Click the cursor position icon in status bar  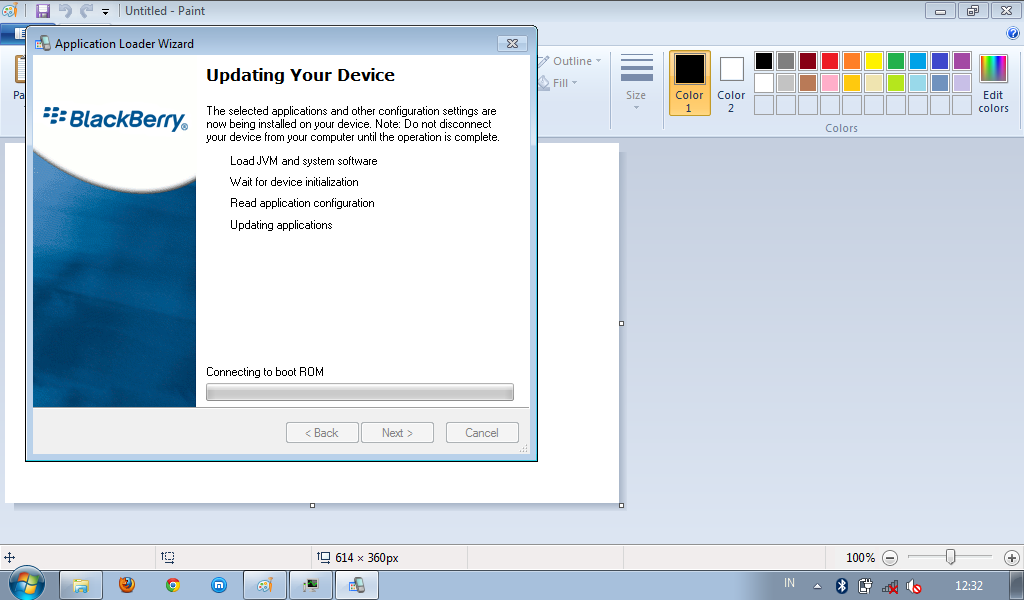[x=9, y=557]
